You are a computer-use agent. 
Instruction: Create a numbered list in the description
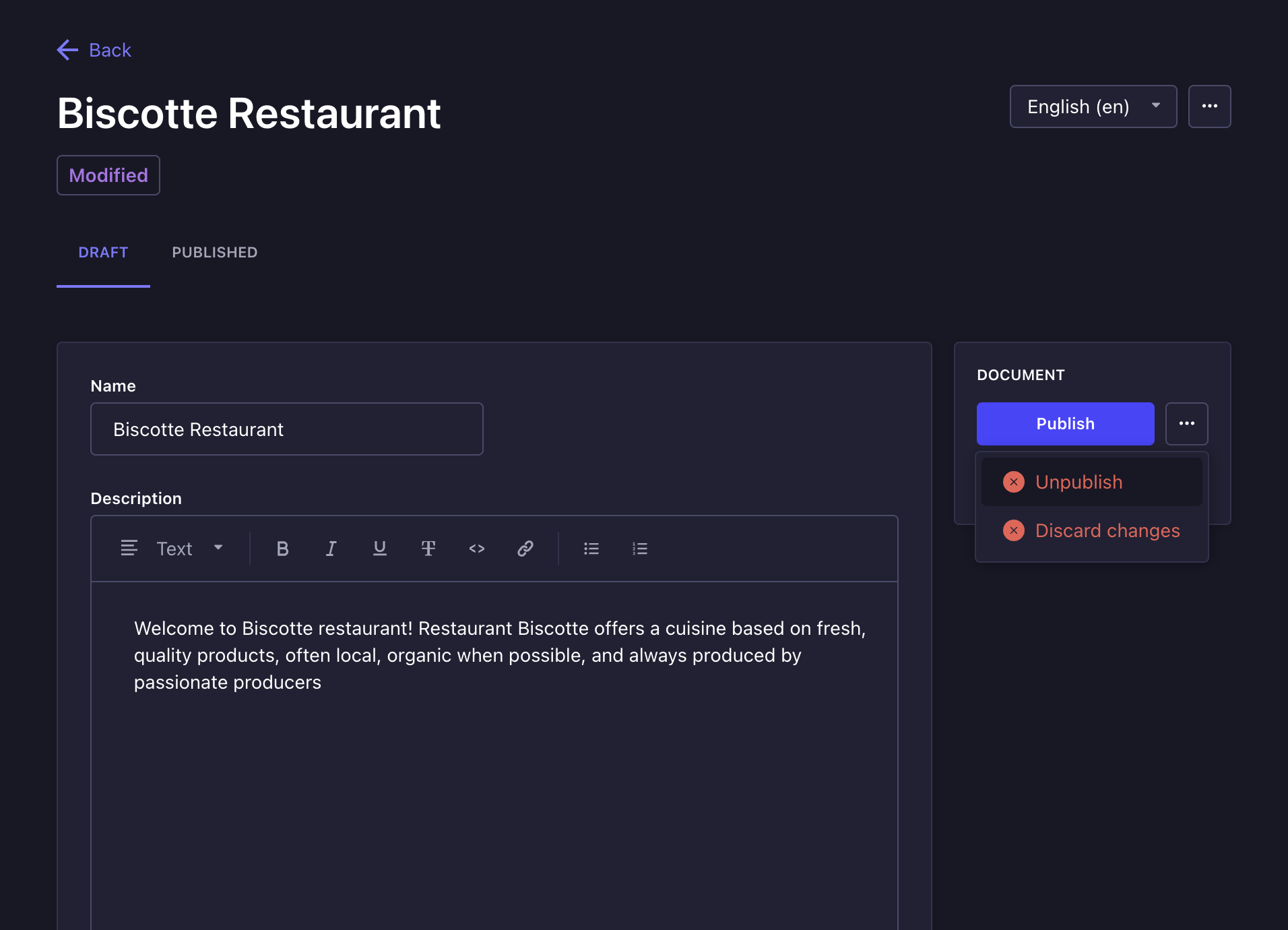point(640,549)
